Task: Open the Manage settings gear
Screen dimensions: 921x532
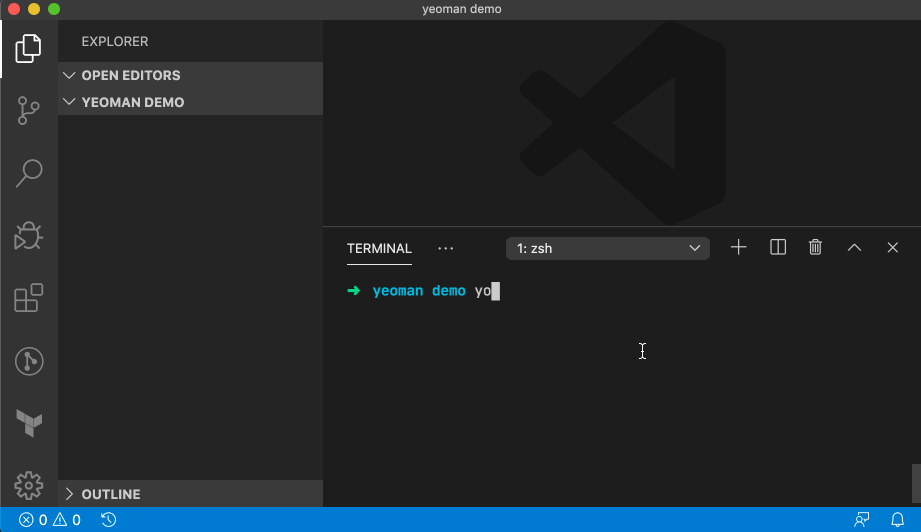Action: pos(29,486)
